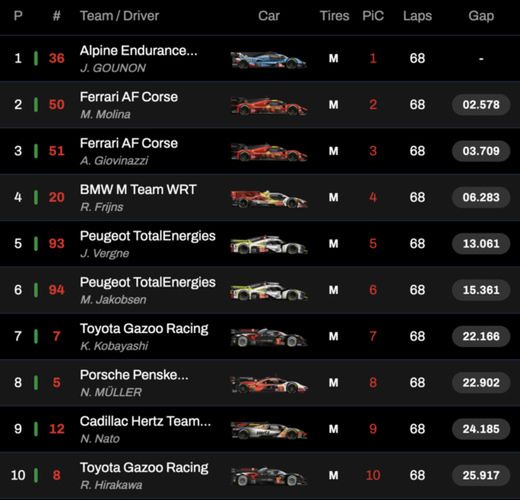The width and height of the screenshot is (520, 500).
Task: Open Toyota Gazoo Racing R. Hirakawa row
Action: pos(260,476)
